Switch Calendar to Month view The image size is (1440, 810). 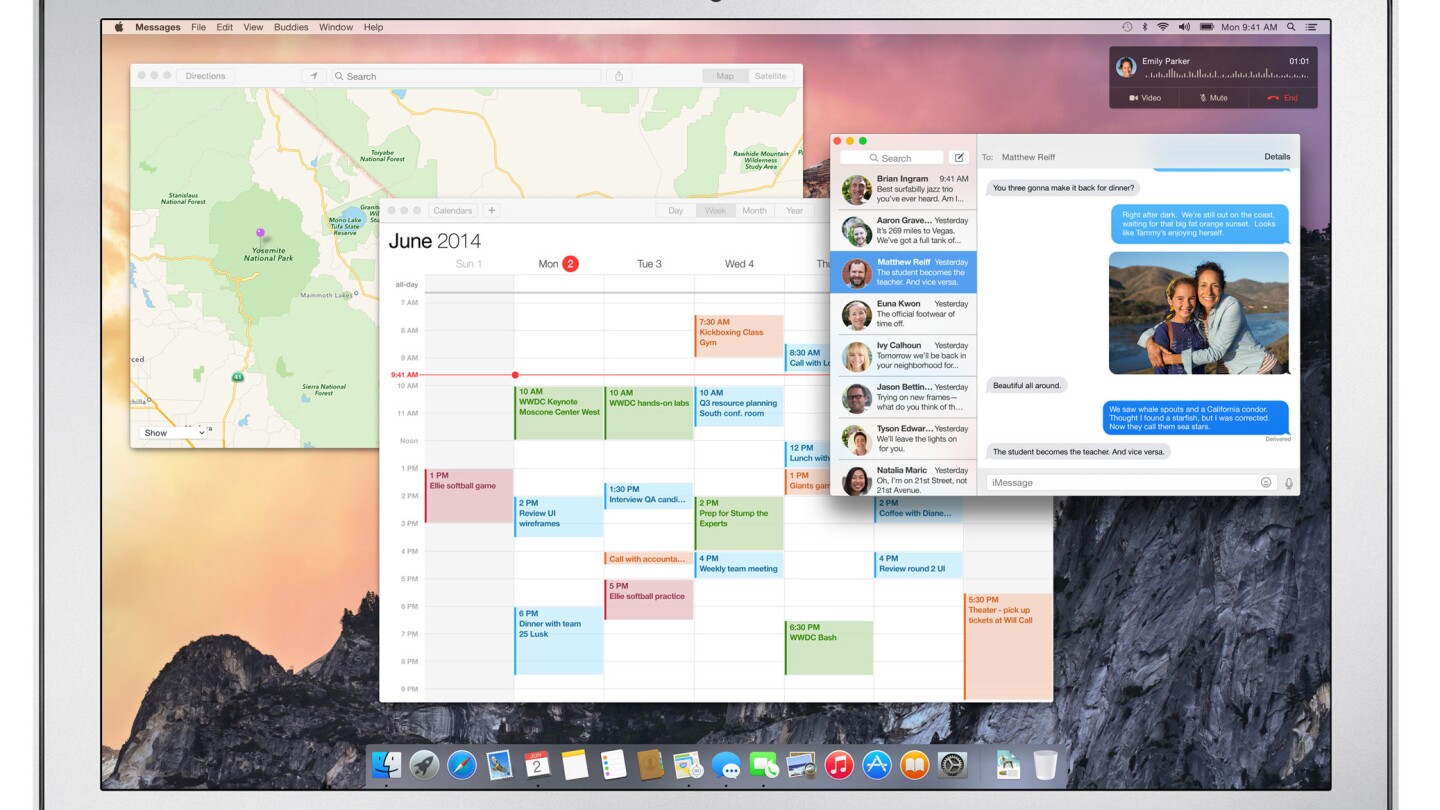click(754, 211)
